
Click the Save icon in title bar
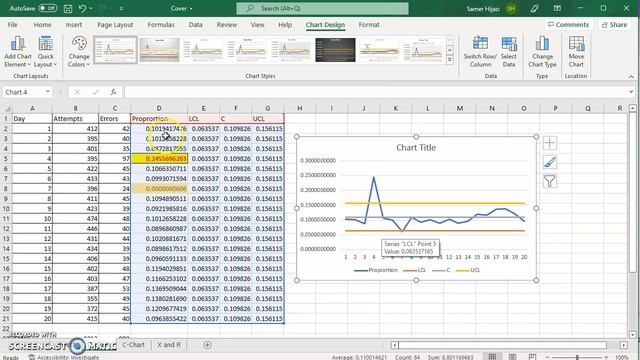pyautogui.click(x=68, y=9)
